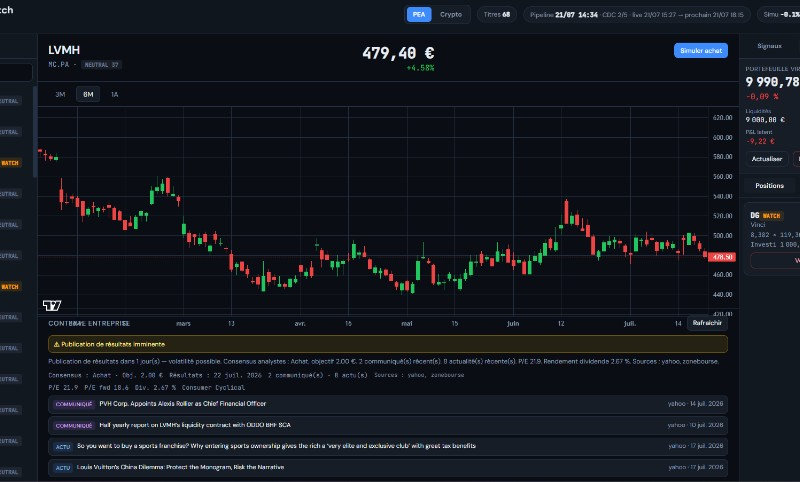Click the NEUTRAL 37 badge under LVMH
This screenshot has height=482, width=800.
pyautogui.click(x=102, y=65)
